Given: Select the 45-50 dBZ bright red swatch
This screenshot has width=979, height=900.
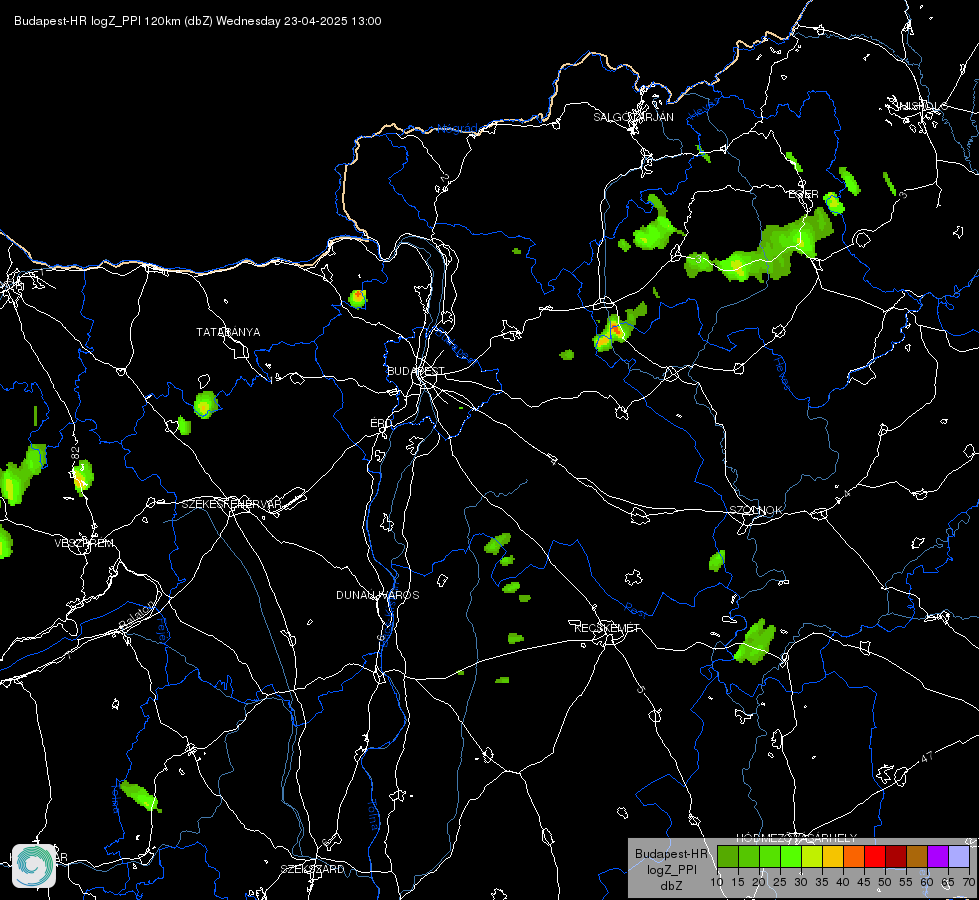Looking at the screenshot, I should (875, 857).
